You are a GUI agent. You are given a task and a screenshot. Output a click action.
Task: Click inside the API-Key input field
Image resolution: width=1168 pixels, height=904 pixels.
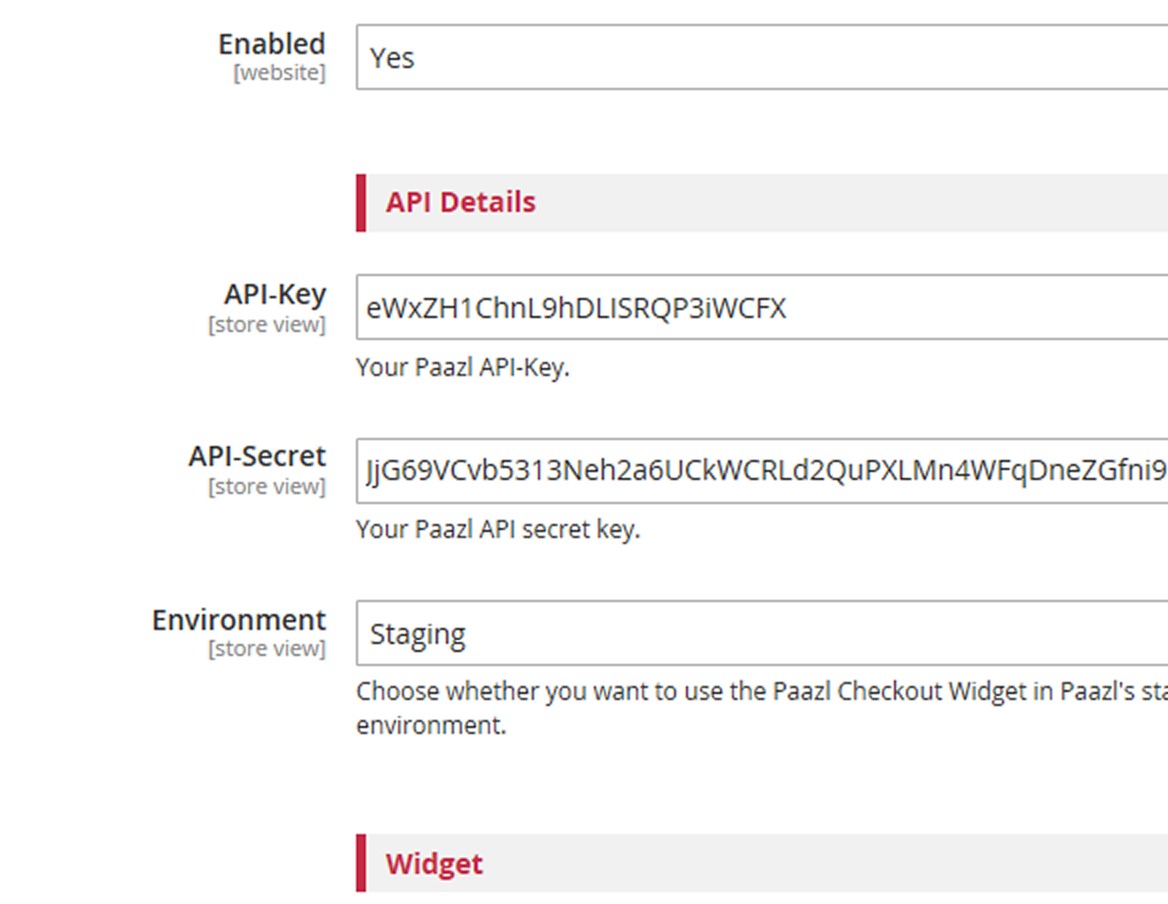[x=760, y=308]
